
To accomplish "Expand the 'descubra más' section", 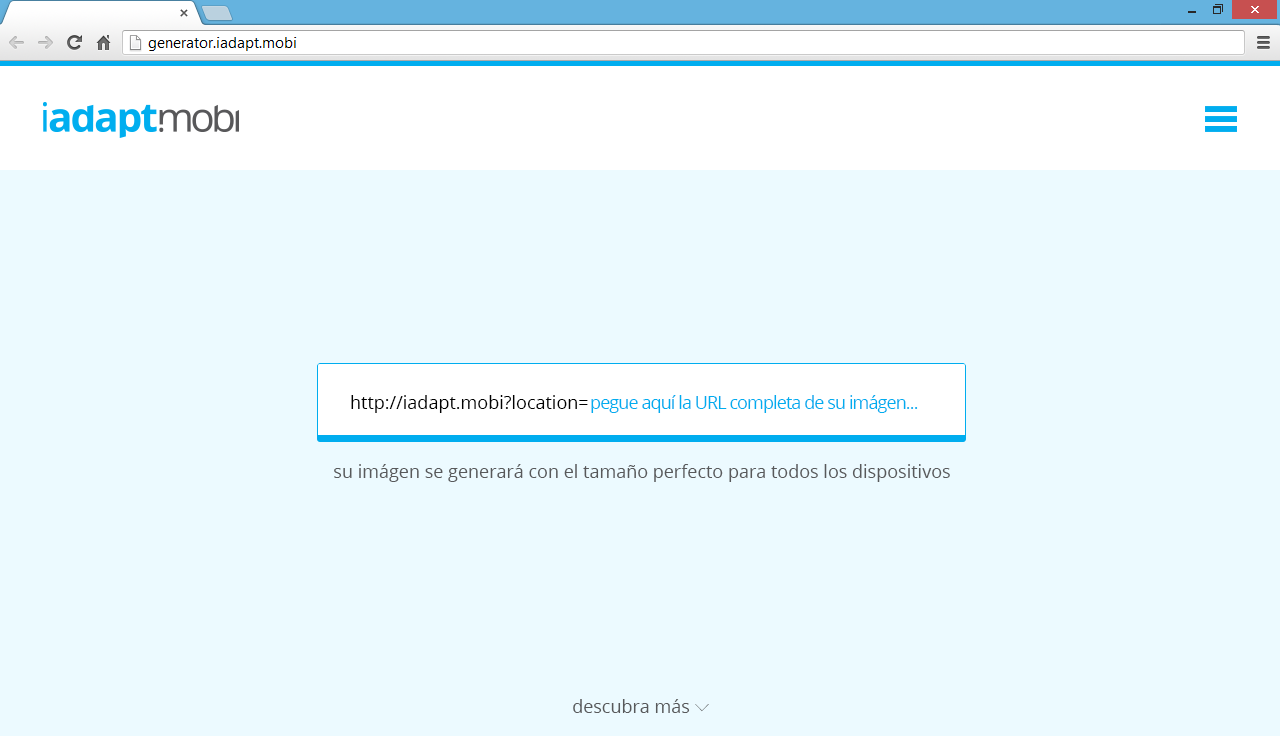I will coord(641,706).
